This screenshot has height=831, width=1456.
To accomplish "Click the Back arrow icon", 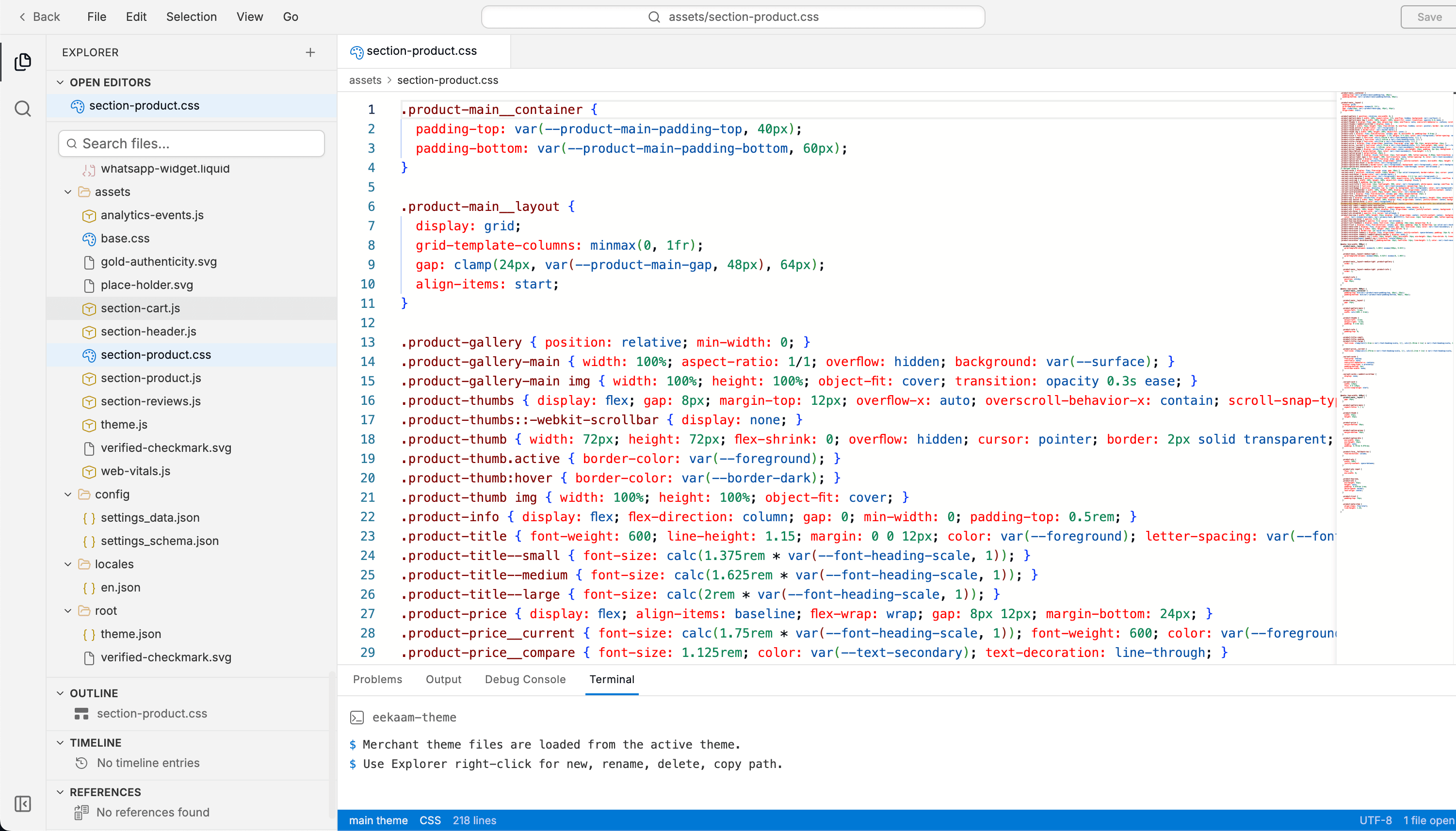I will [22, 17].
